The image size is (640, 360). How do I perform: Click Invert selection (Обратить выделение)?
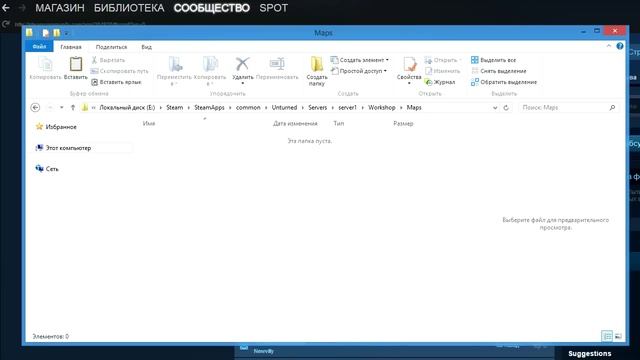(x=504, y=82)
